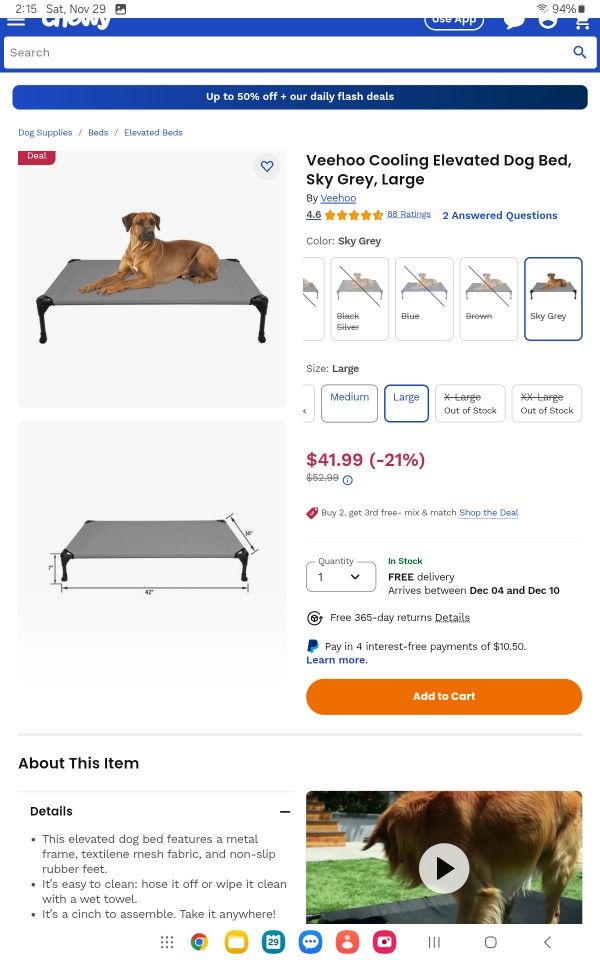This screenshot has width=600, height=960.
Task: Choose the Blue color swatch
Action: (423, 298)
